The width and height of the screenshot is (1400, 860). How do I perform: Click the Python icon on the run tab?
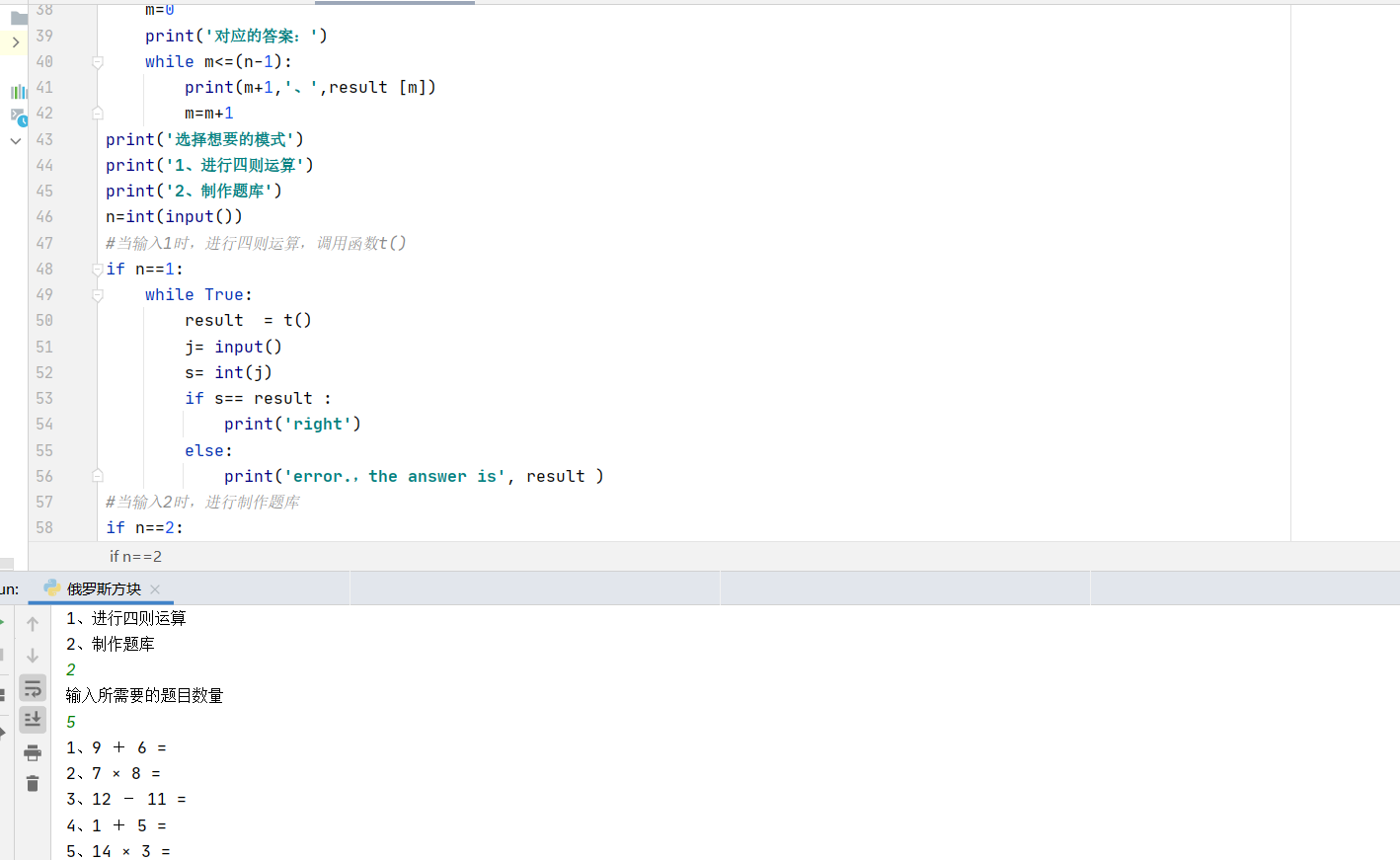click(52, 588)
